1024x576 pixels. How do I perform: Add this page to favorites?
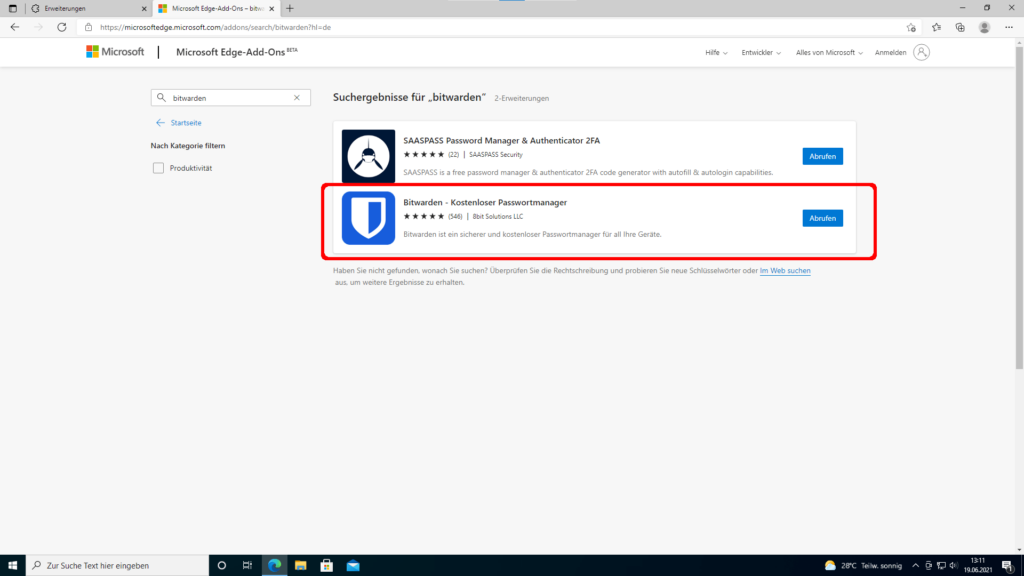(x=911, y=27)
